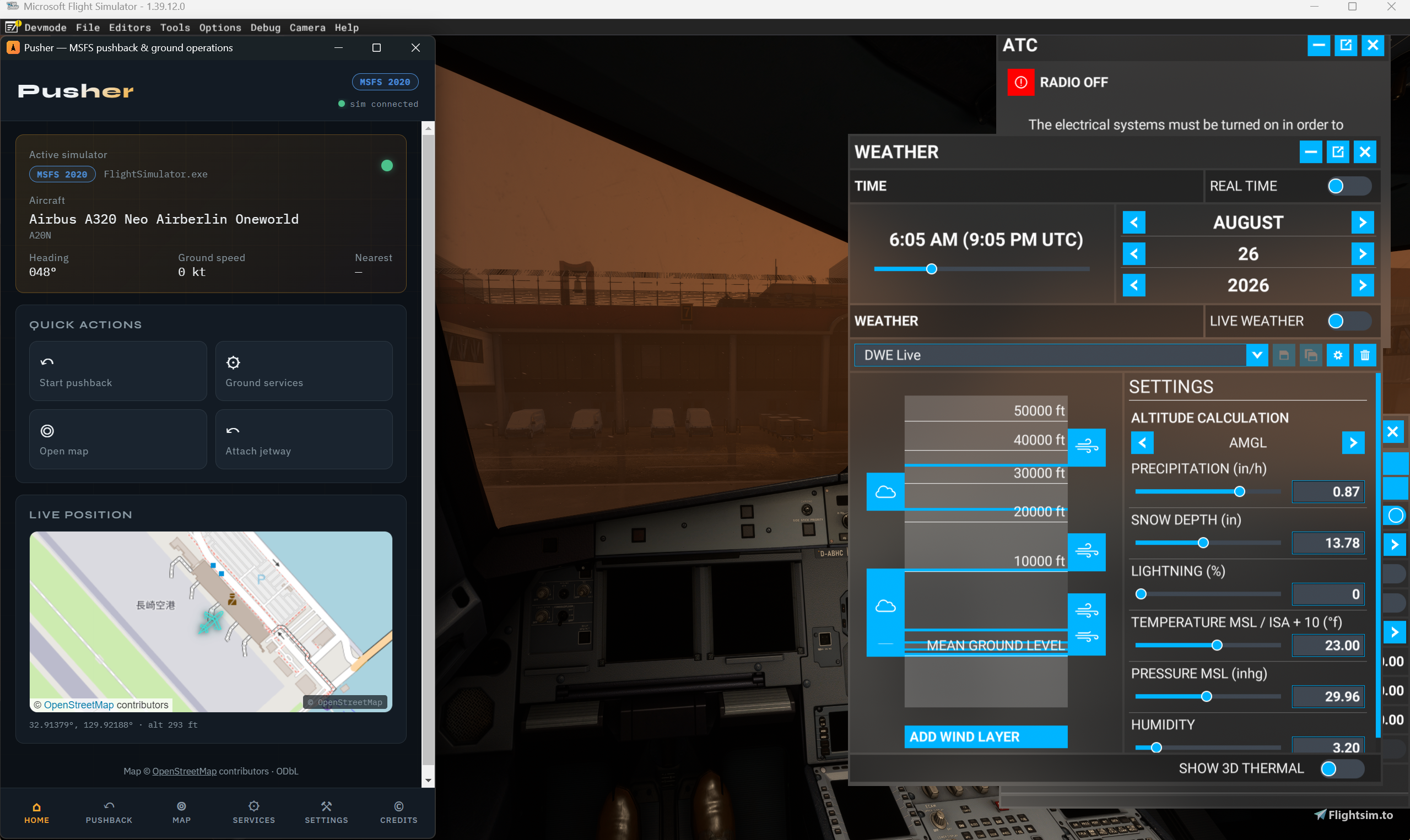Click the Add Wind Layer button
This screenshot has height=840, width=1410.
click(x=986, y=737)
